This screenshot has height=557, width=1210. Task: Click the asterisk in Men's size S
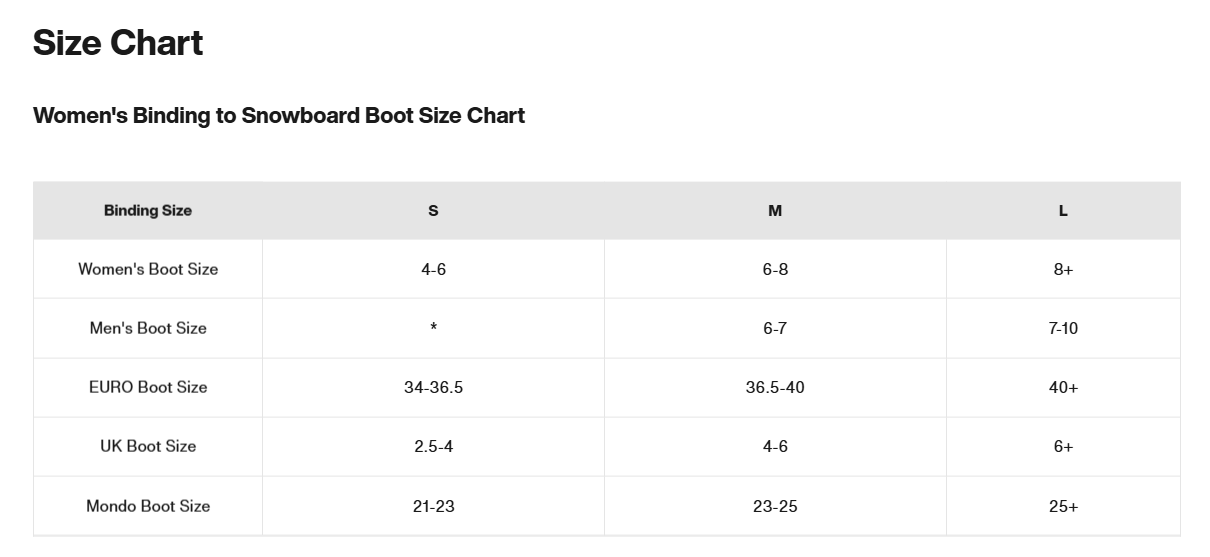[433, 328]
